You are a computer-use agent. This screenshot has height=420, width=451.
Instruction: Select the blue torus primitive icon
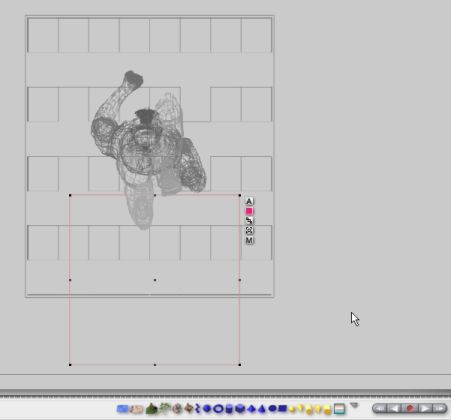pyautogui.click(x=218, y=408)
